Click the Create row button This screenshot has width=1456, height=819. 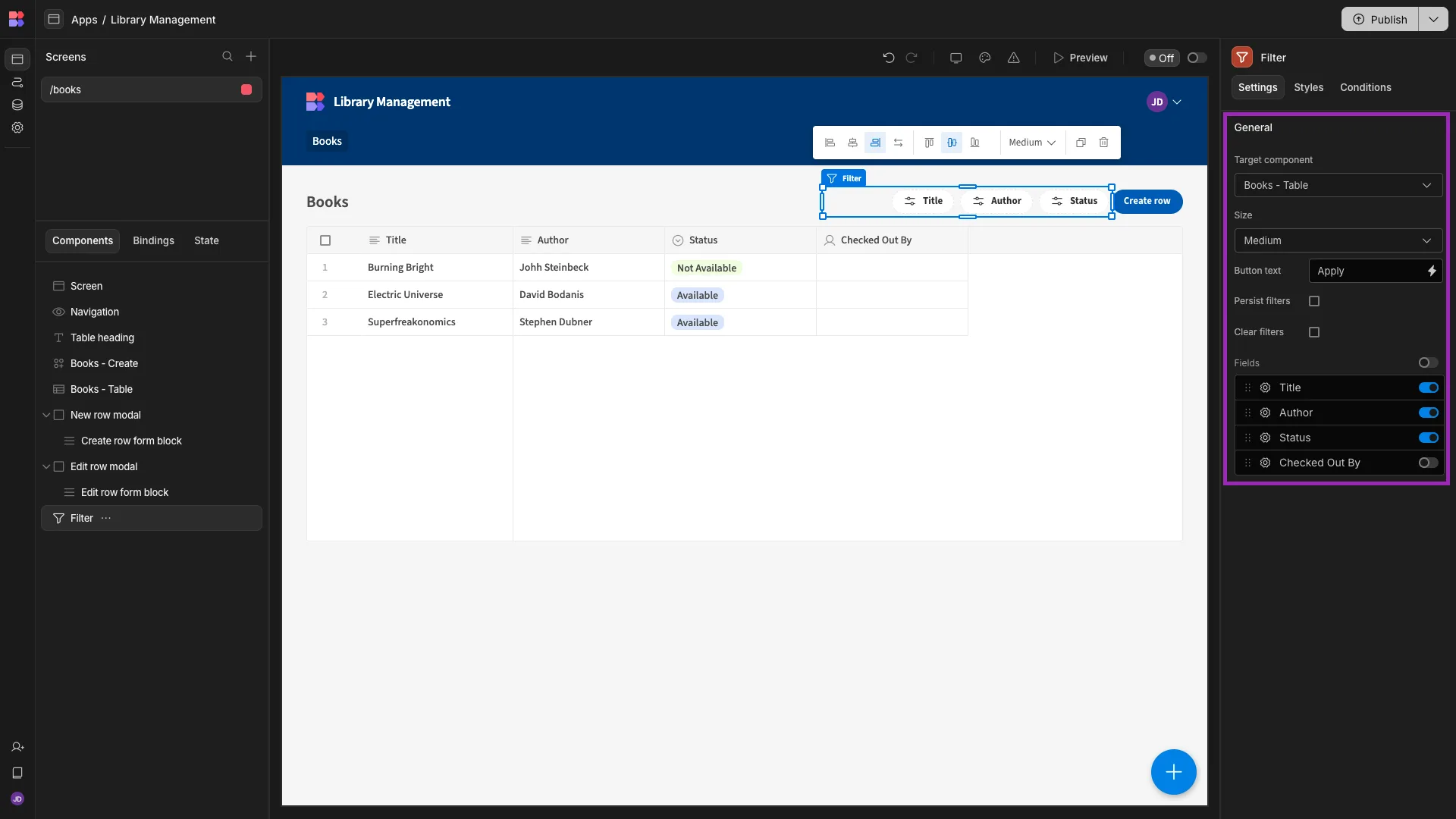1147,201
